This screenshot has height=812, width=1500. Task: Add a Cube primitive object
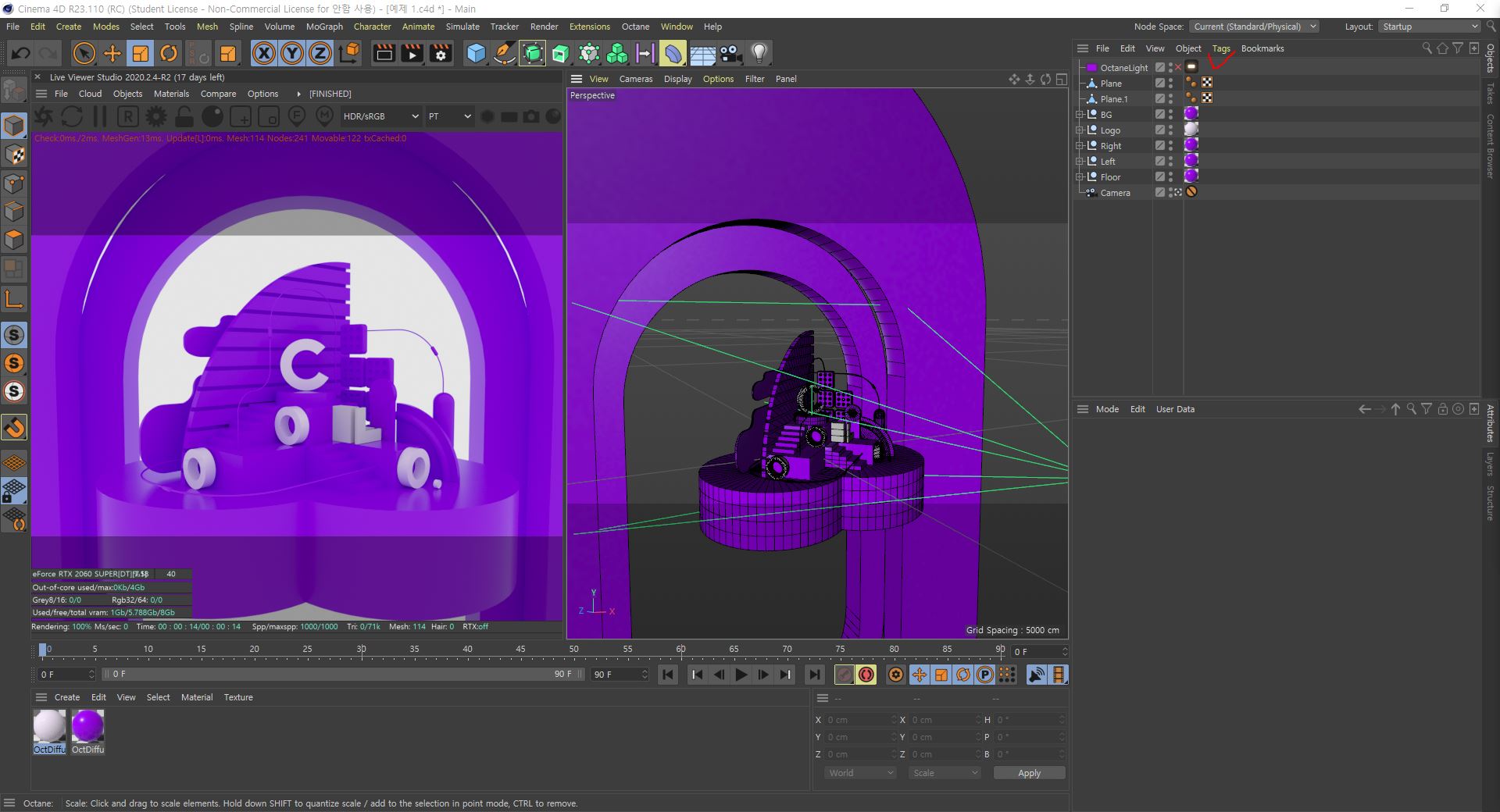point(476,53)
